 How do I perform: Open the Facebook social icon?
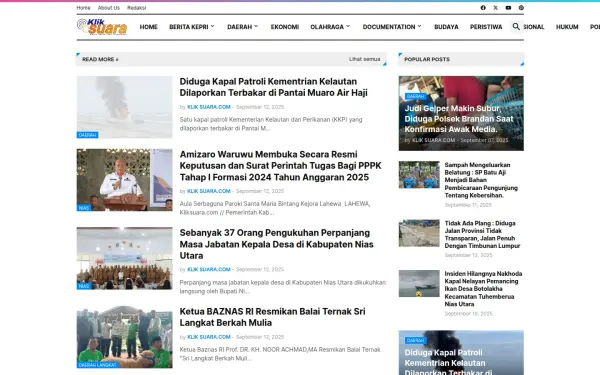coord(483,8)
